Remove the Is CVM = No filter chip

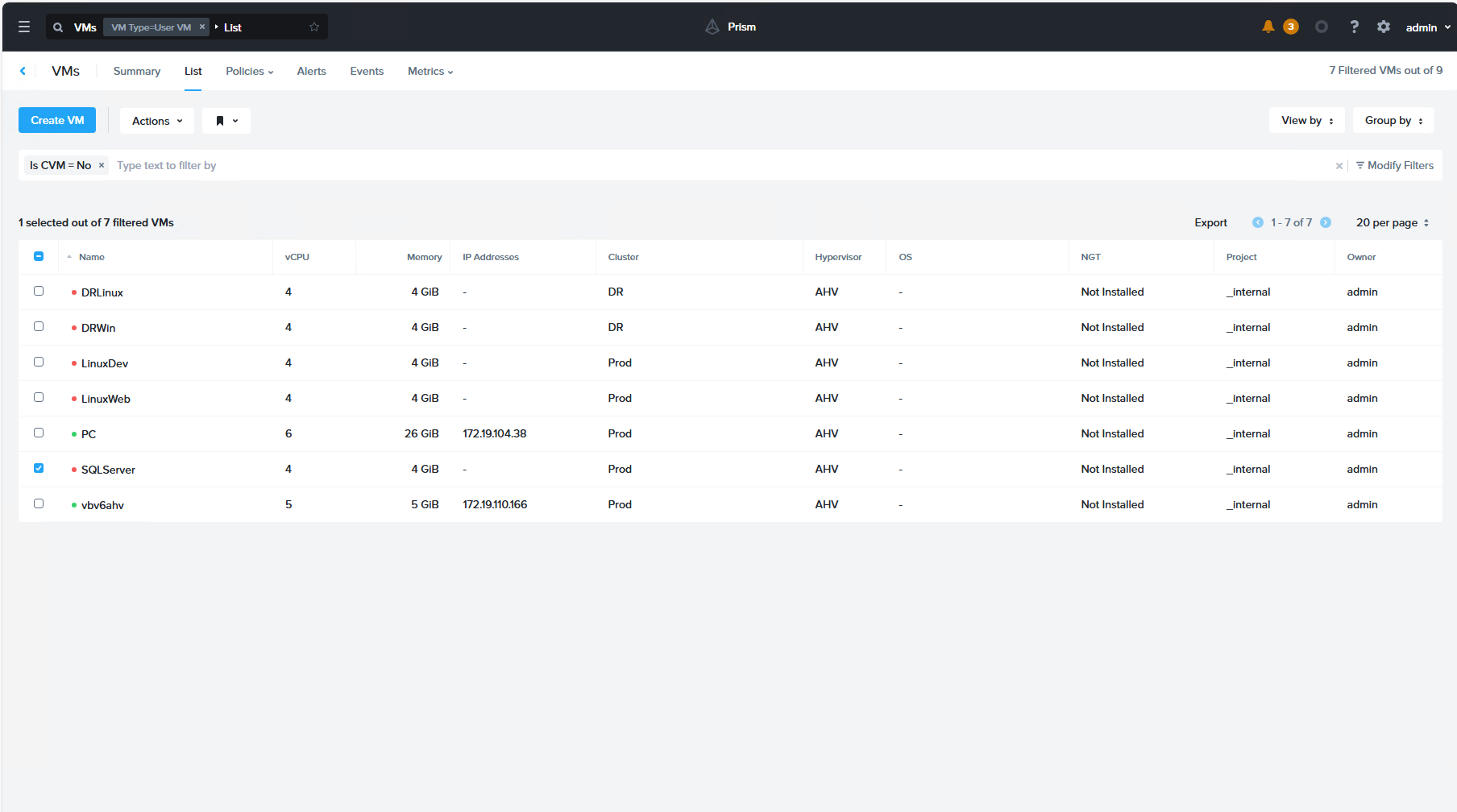(102, 165)
